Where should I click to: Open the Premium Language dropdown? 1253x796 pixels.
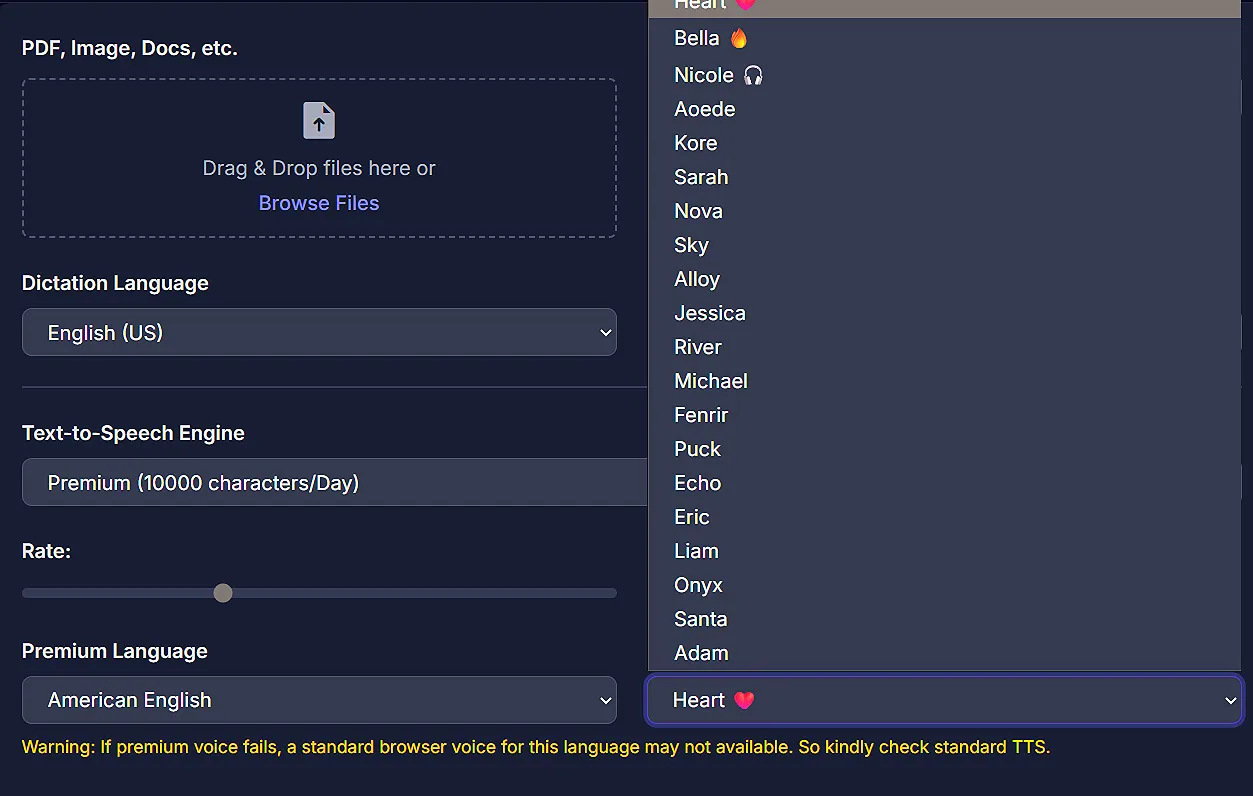pos(318,700)
